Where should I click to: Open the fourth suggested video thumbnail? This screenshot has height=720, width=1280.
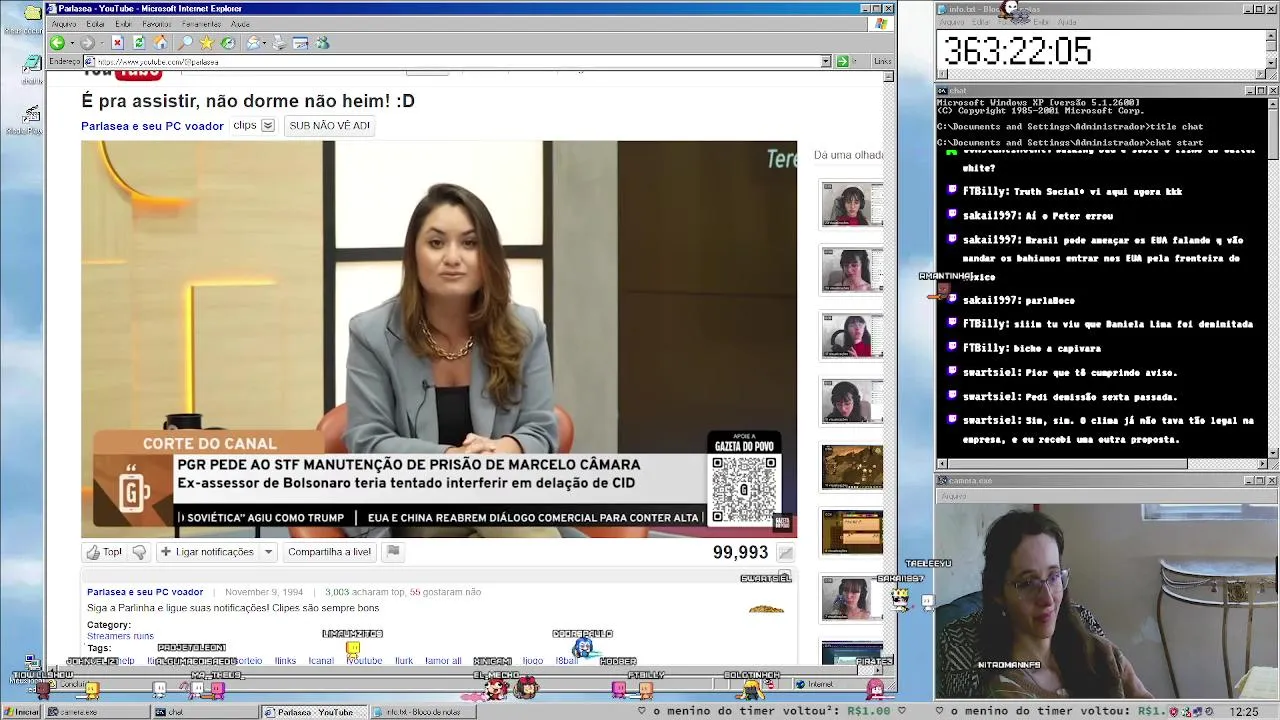[x=852, y=401]
